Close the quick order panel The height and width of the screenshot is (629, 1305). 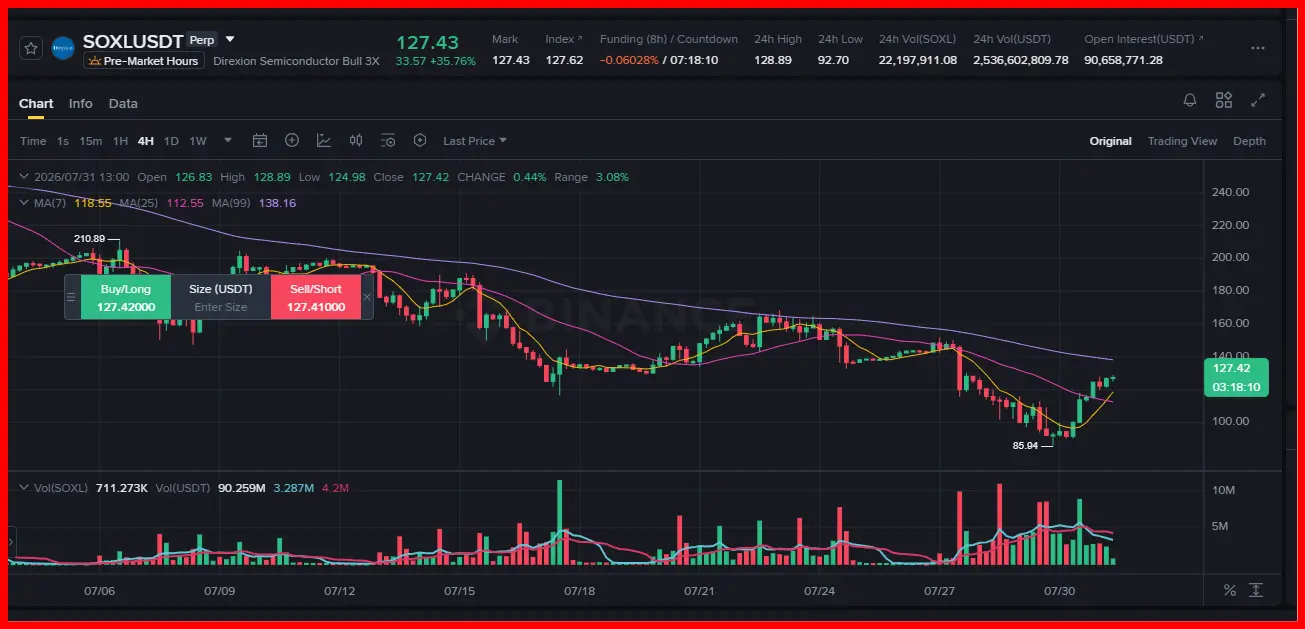pos(367,297)
